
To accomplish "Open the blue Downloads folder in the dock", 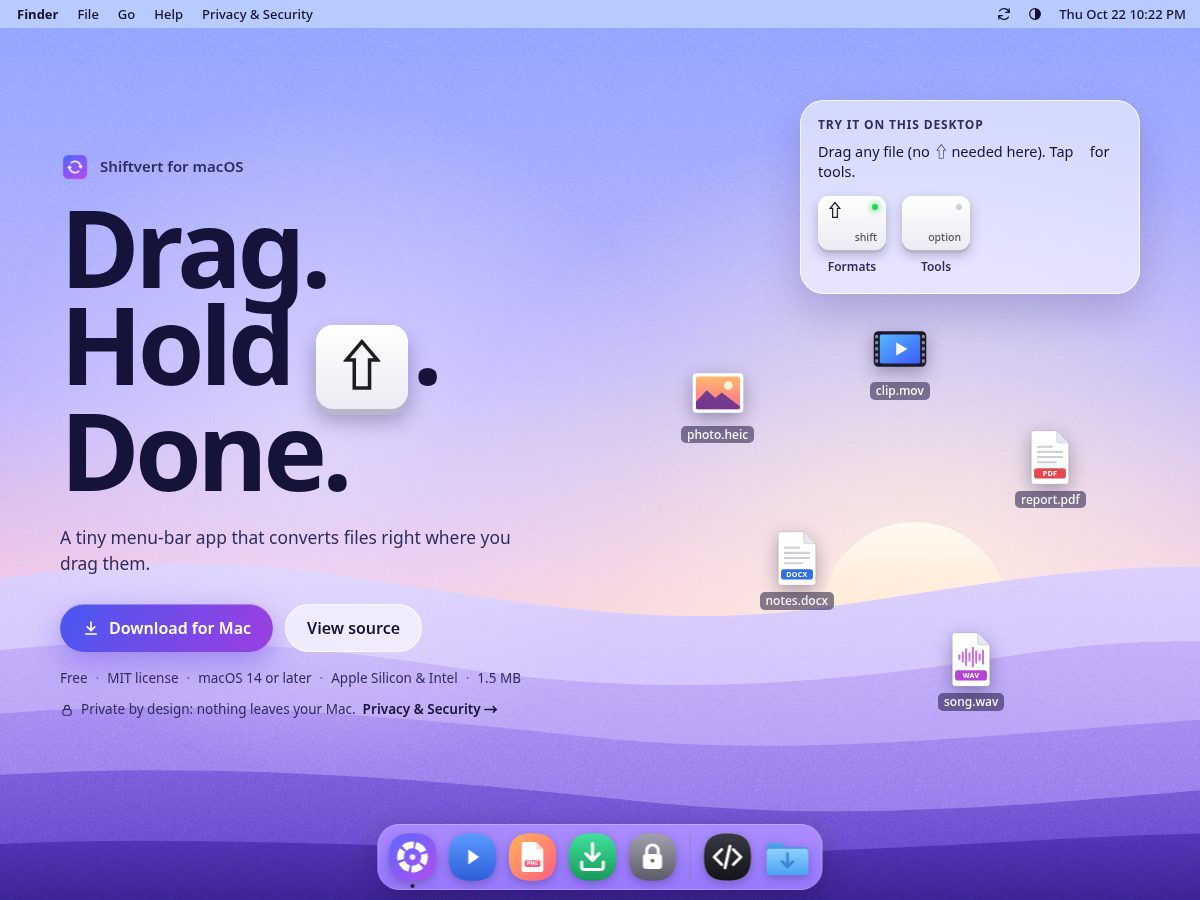I will click(787, 857).
